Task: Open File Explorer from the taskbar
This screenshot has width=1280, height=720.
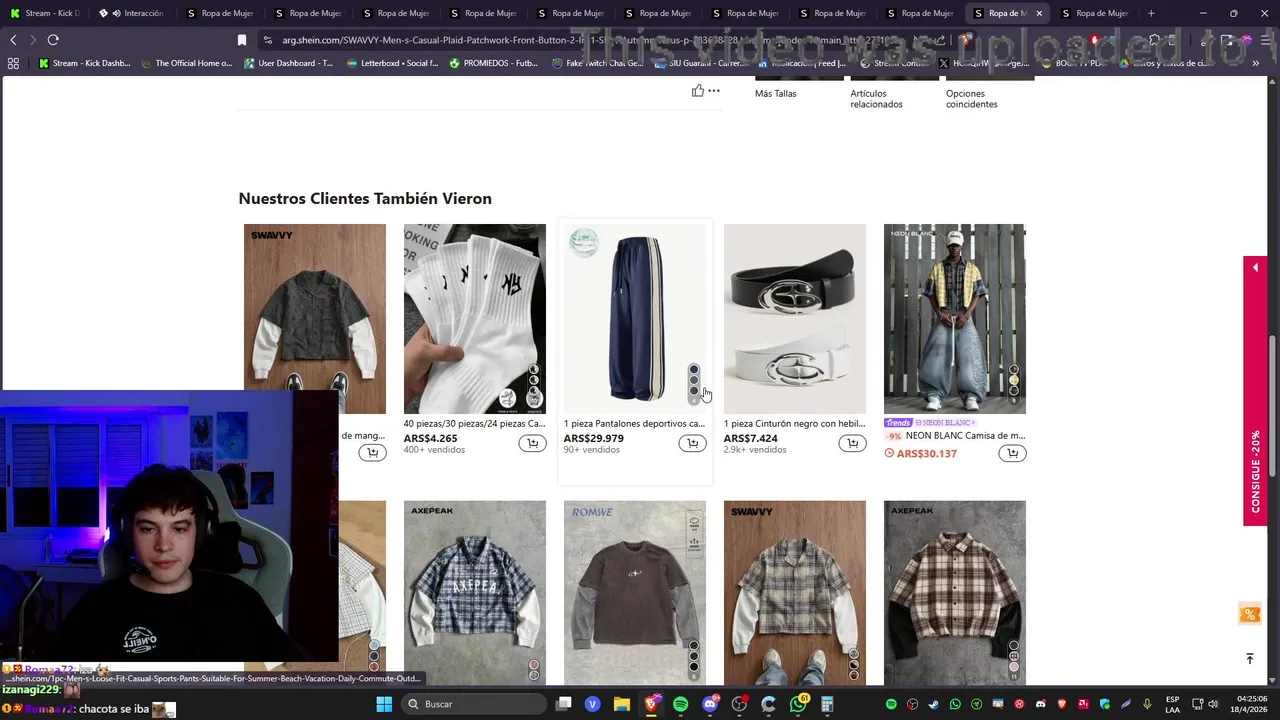Action: (x=621, y=704)
